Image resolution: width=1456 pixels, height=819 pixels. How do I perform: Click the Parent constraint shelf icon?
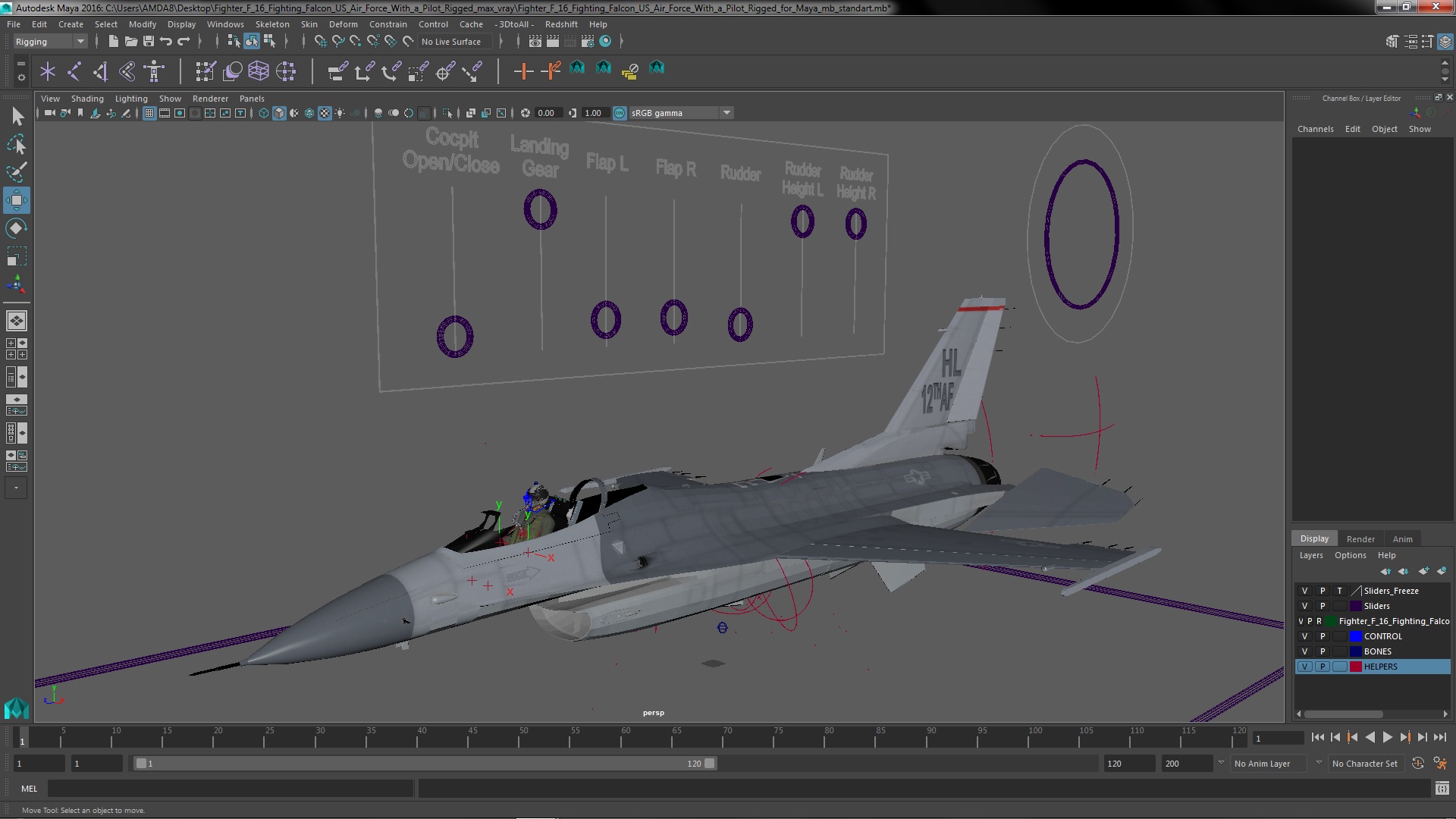click(337, 71)
